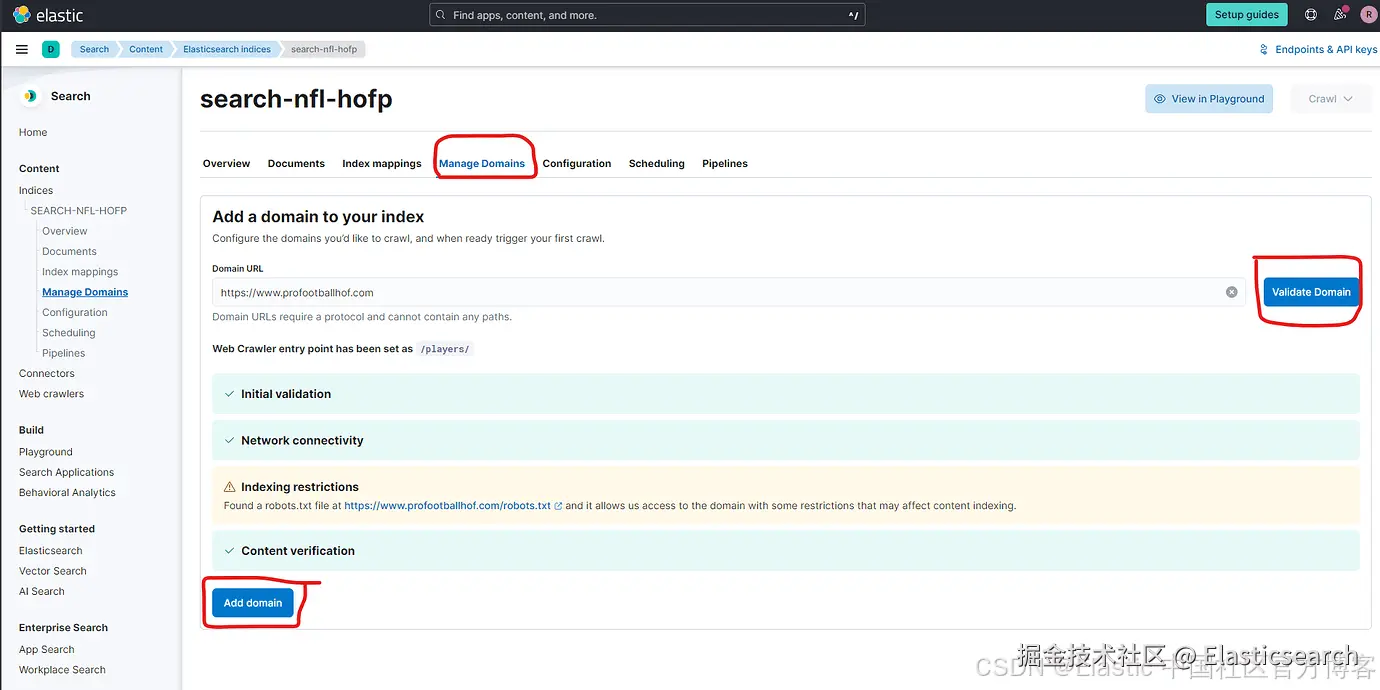This screenshot has width=1380, height=690.
Task: Open Web crawlers in the sidebar
Action: pyautogui.click(x=51, y=394)
